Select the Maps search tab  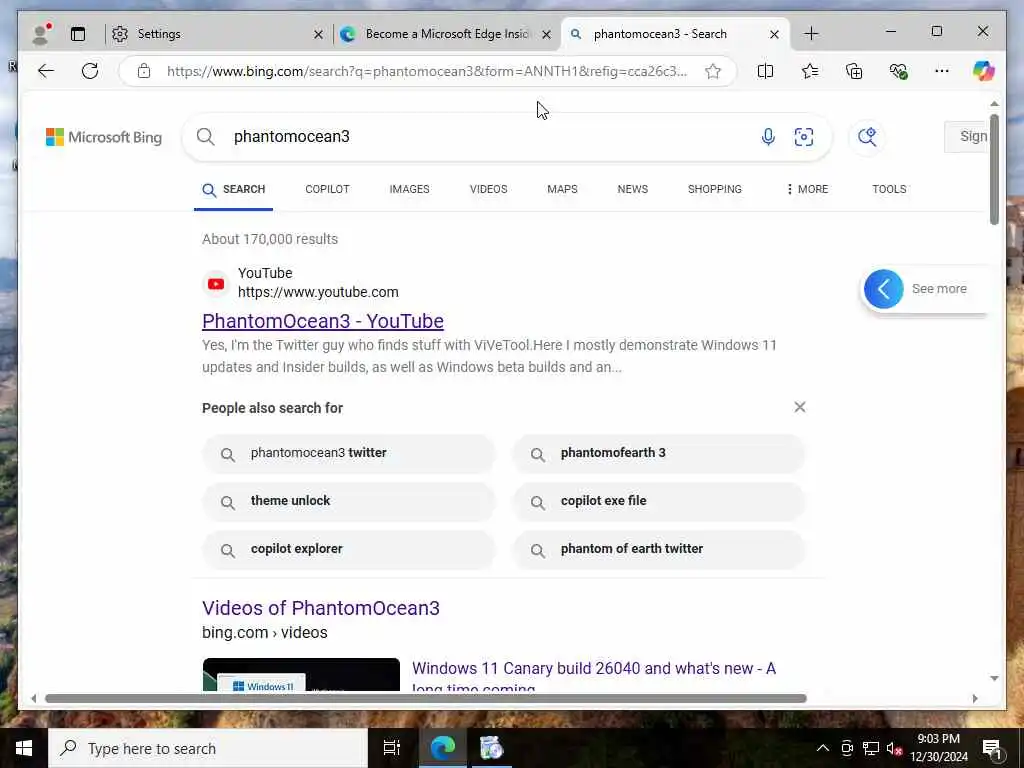(x=562, y=189)
